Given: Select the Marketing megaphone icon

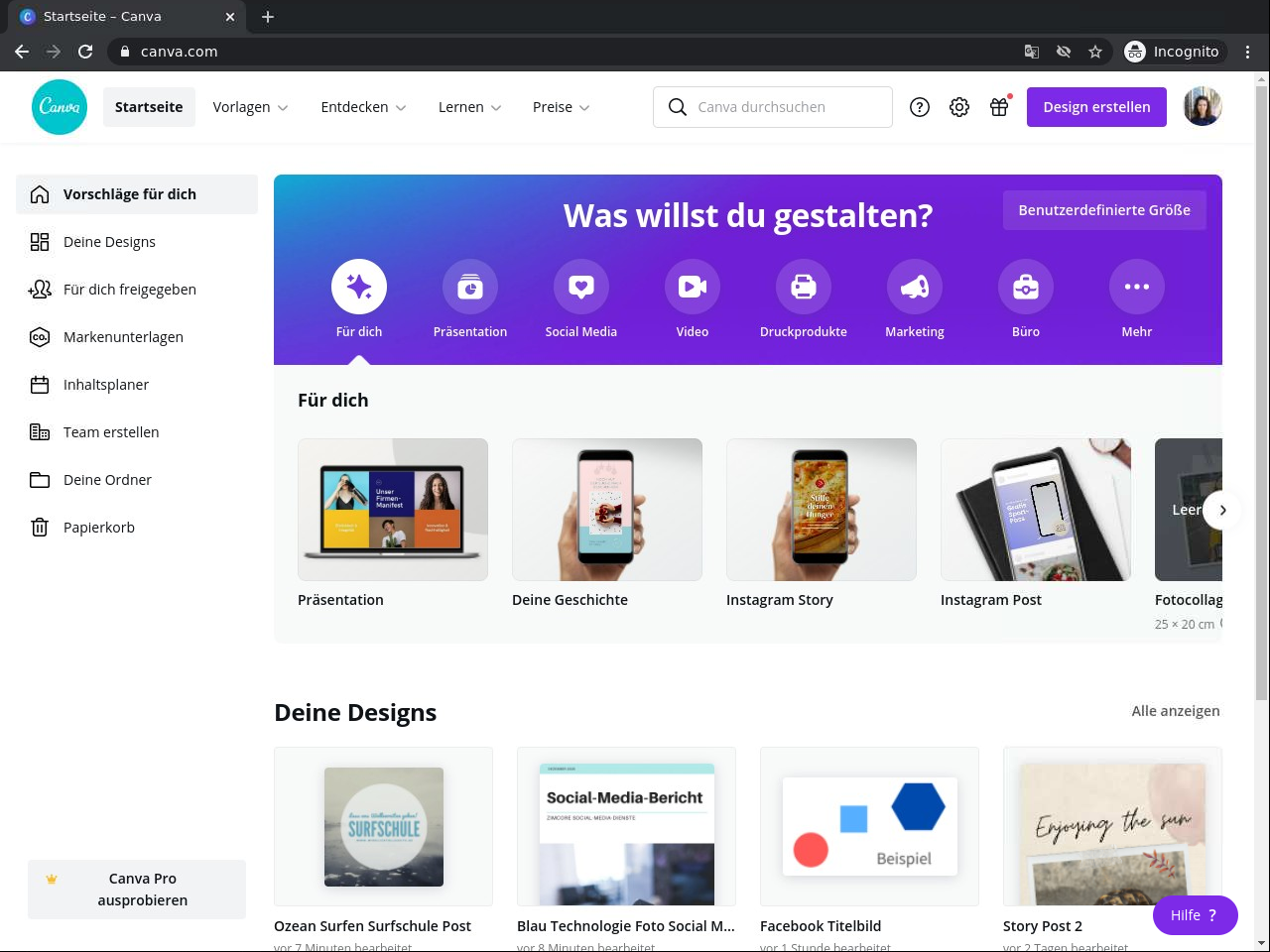Looking at the screenshot, I should pyautogui.click(x=915, y=287).
